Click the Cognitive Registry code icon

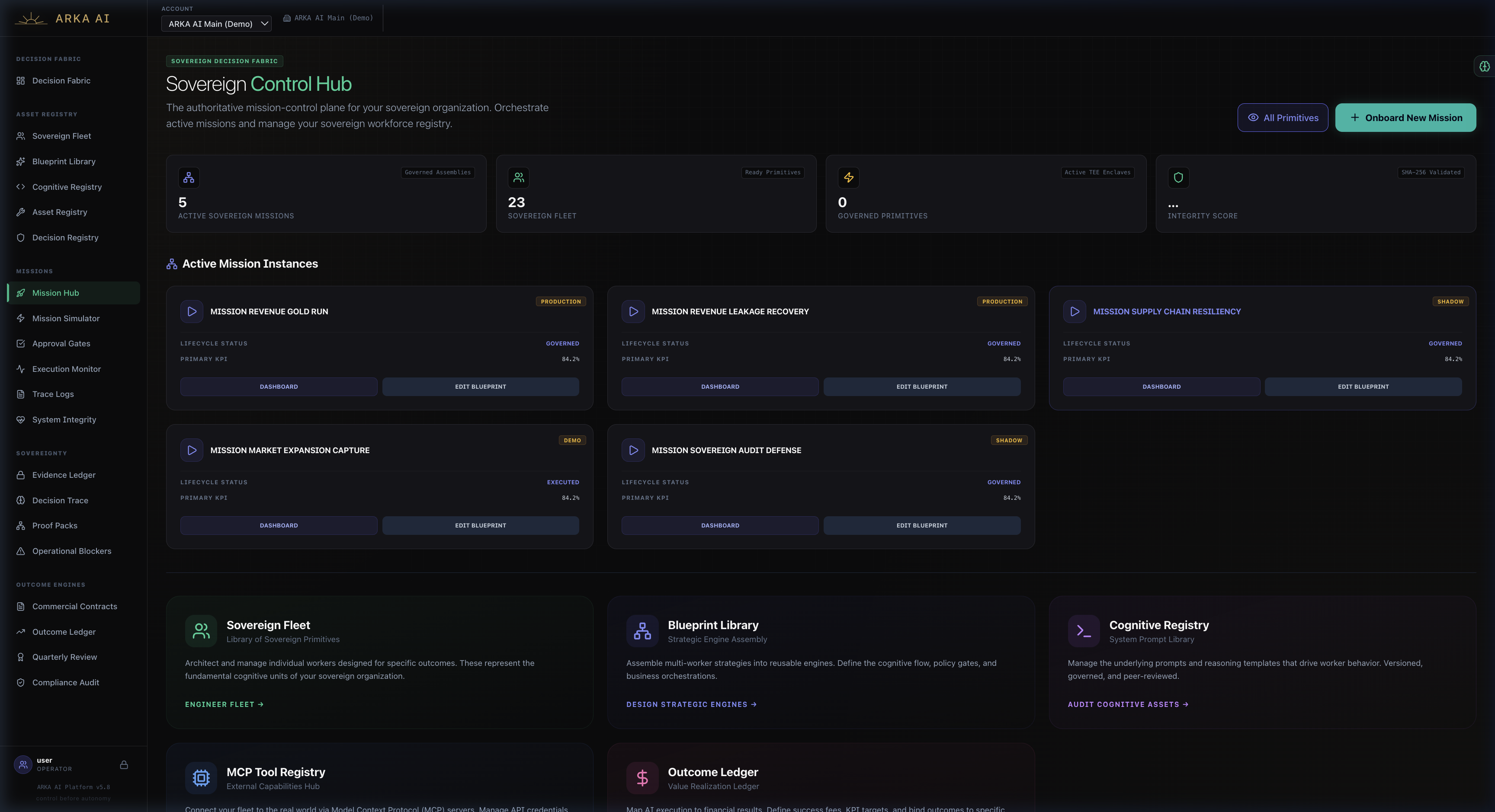(x=21, y=186)
